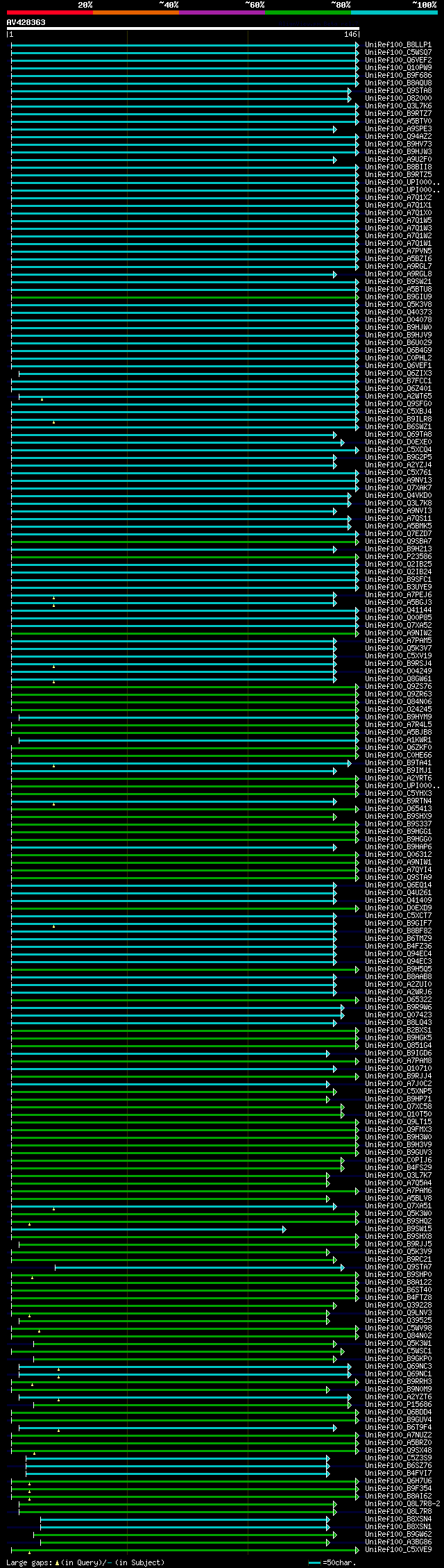The height and width of the screenshot is (1568, 444).
Task: Select the UniRef100_Q41144 label
Action: pyautogui.click(x=398, y=610)
